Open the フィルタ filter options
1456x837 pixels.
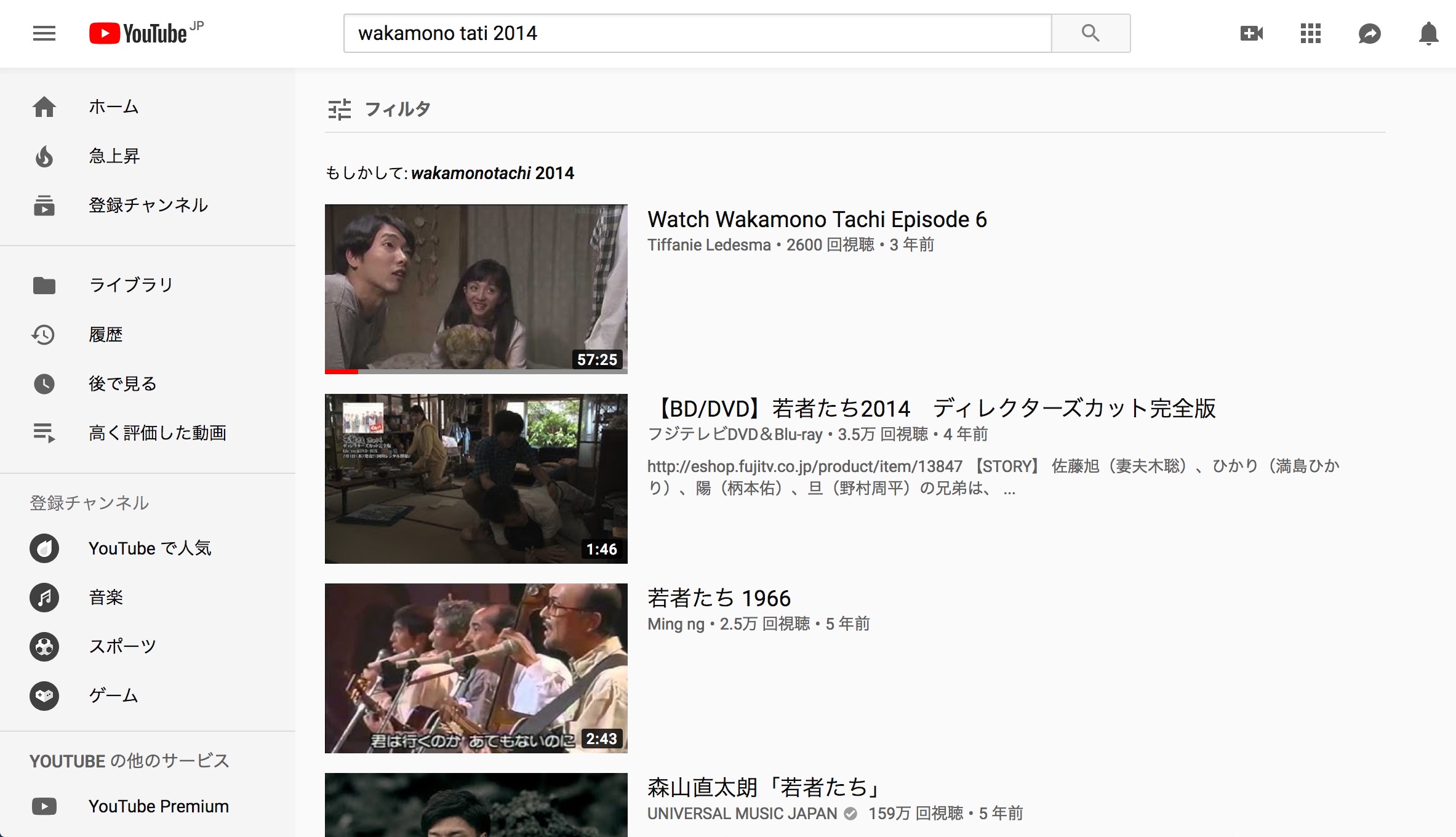pos(379,110)
